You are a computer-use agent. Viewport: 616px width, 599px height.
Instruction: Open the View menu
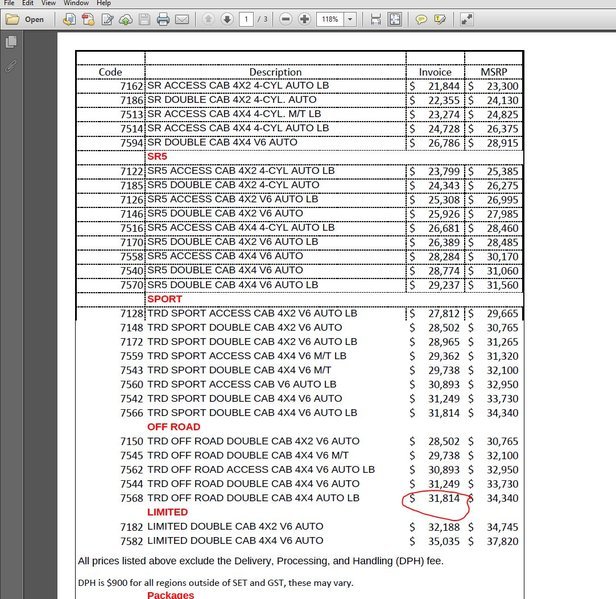48,3
